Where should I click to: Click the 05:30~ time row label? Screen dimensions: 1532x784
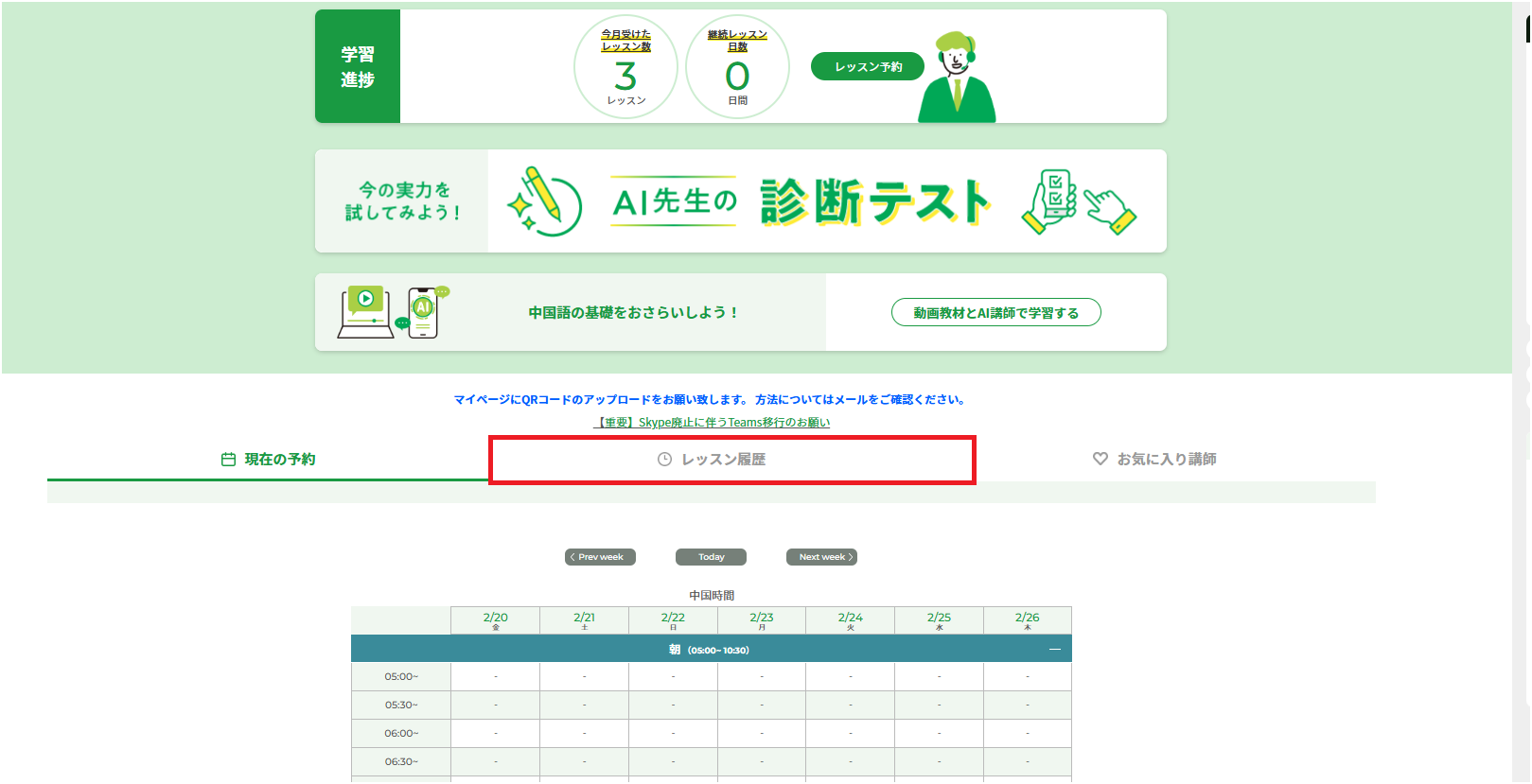401,705
